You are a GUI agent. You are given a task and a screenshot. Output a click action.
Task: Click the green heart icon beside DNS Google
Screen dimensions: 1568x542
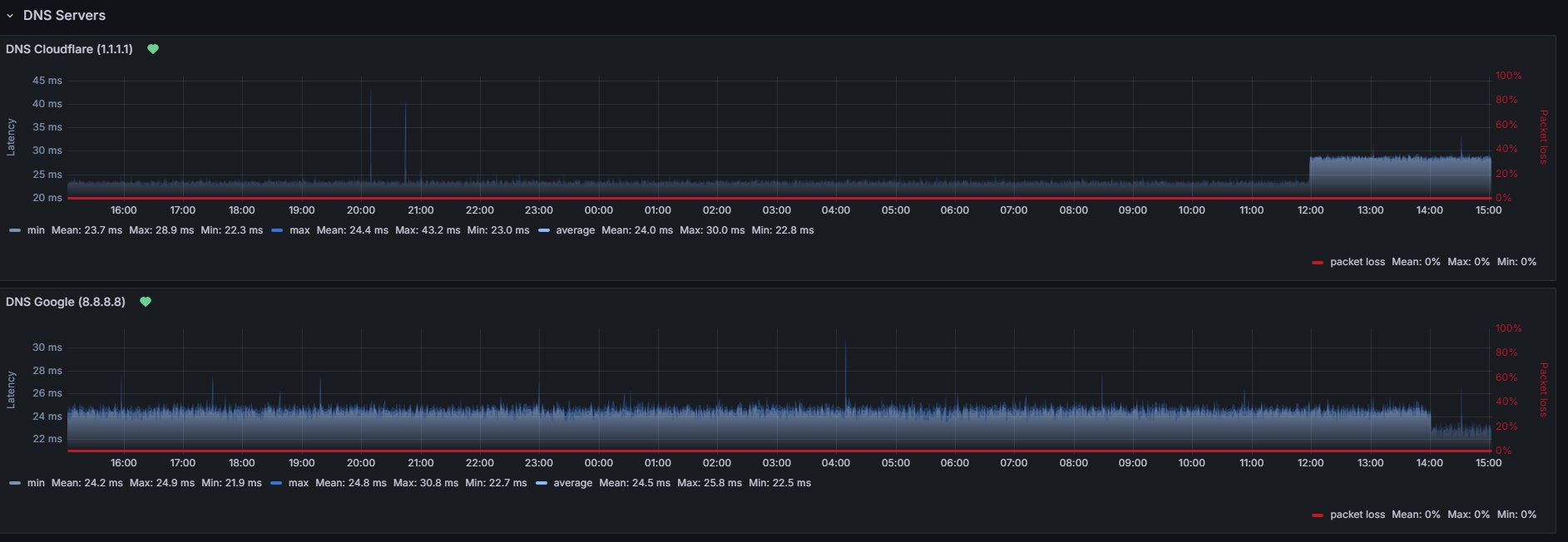pyautogui.click(x=146, y=302)
